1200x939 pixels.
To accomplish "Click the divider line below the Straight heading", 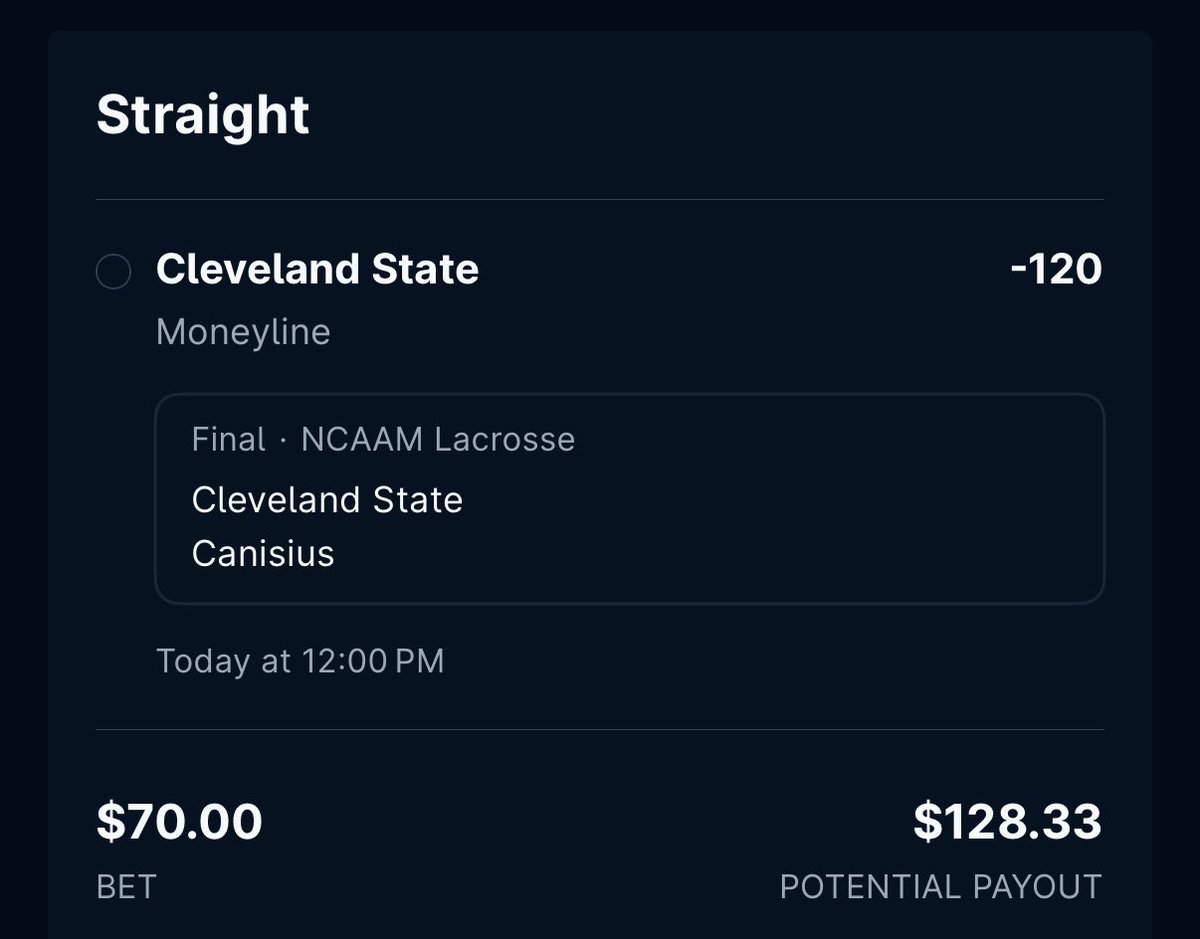I will pyautogui.click(x=600, y=199).
